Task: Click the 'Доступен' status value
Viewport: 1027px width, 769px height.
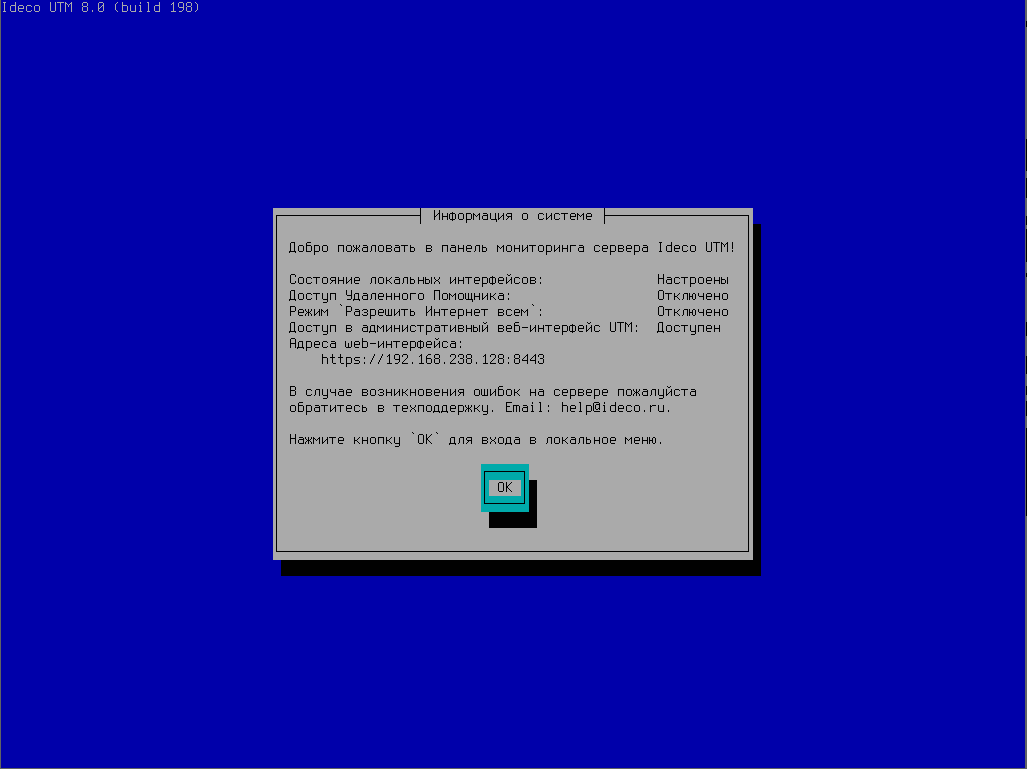Action: tap(688, 328)
